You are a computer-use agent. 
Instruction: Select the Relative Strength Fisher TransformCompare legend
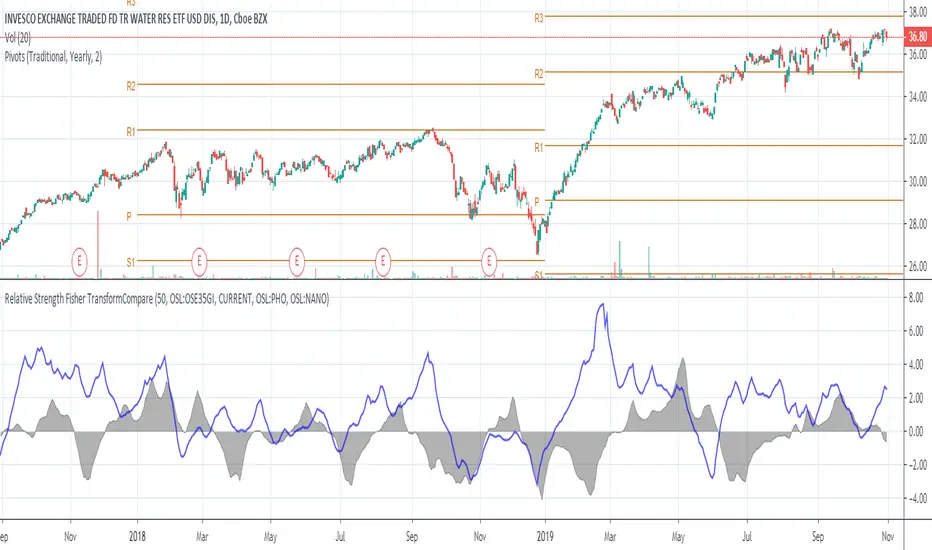point(166,299)
